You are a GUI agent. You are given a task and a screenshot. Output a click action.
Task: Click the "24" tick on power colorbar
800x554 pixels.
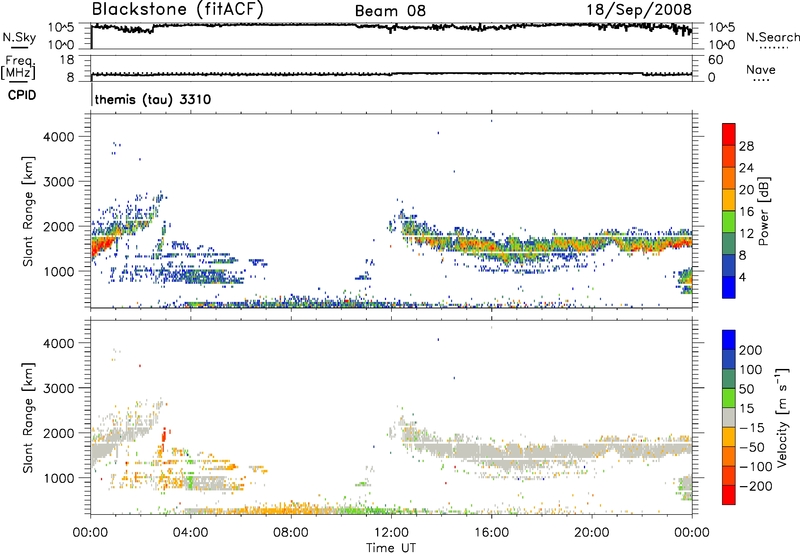coord(746,168)
